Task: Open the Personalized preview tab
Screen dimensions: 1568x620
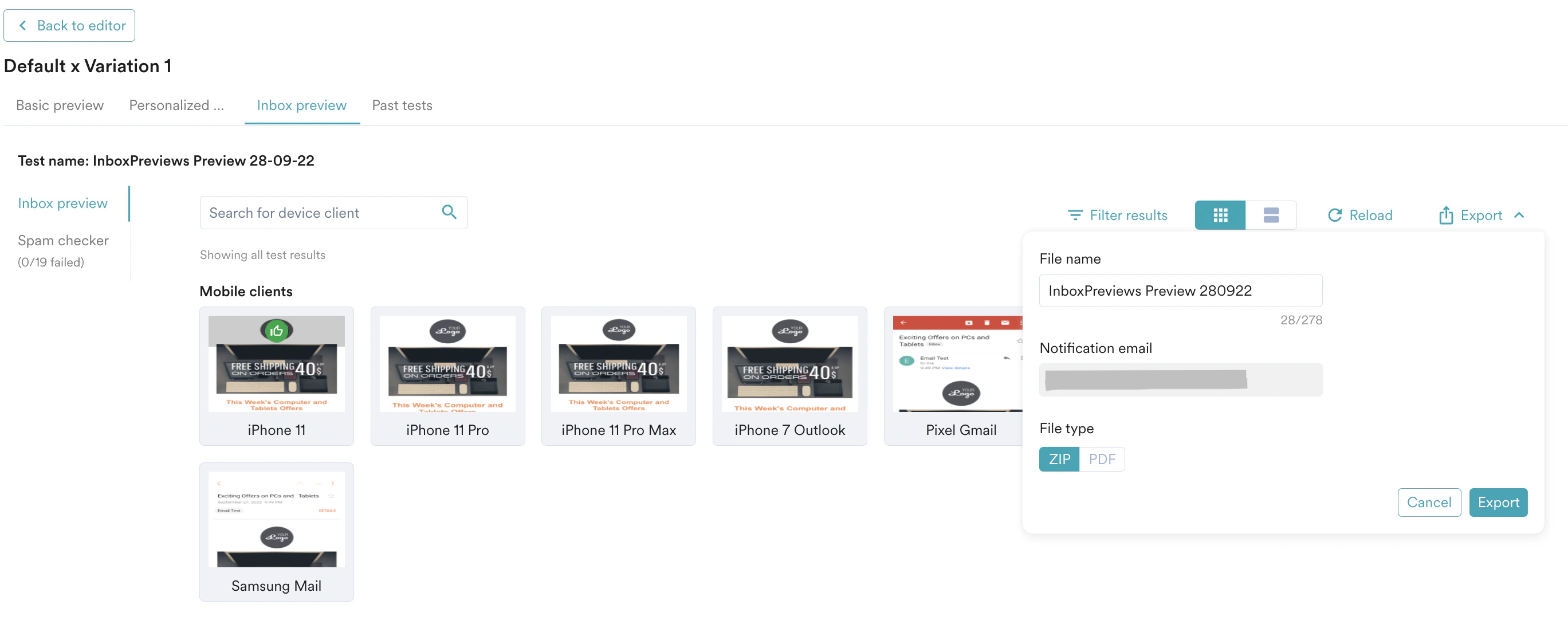Action: (176, 105)
